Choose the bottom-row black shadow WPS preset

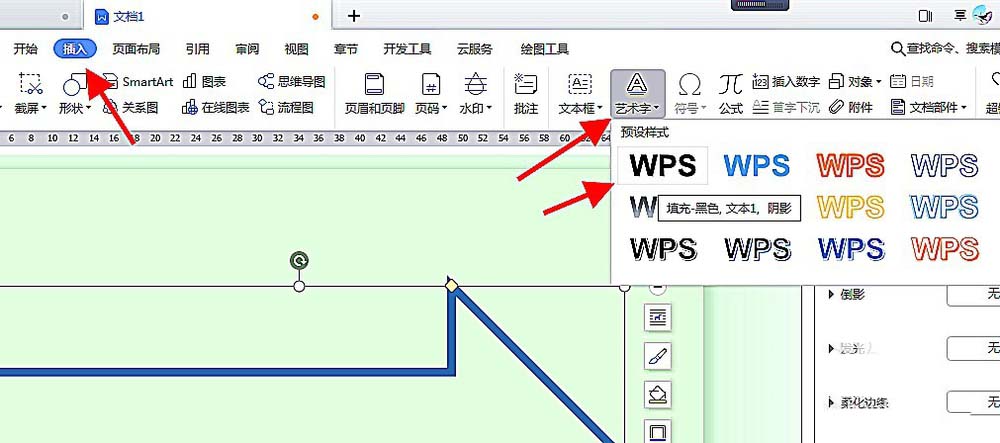663,249
